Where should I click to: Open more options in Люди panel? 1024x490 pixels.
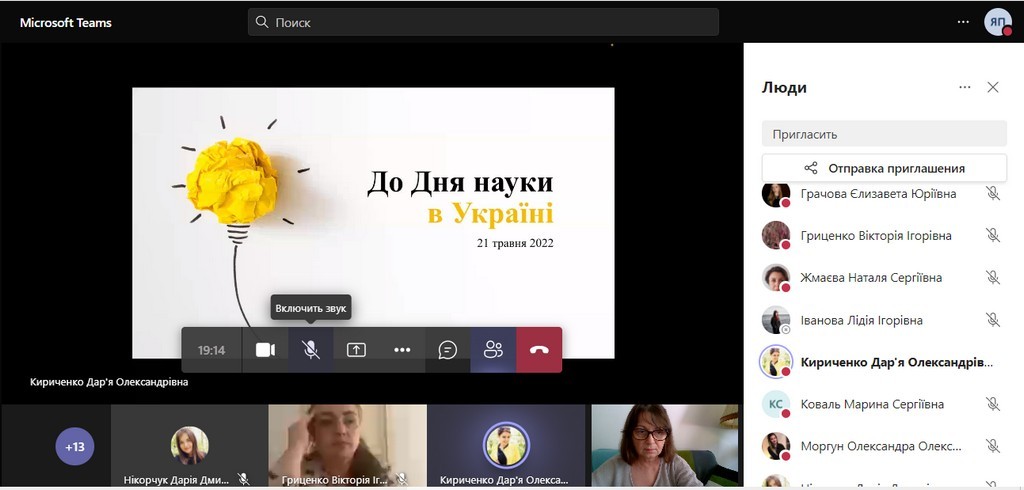pyautogui.click(x=965, y=87)
